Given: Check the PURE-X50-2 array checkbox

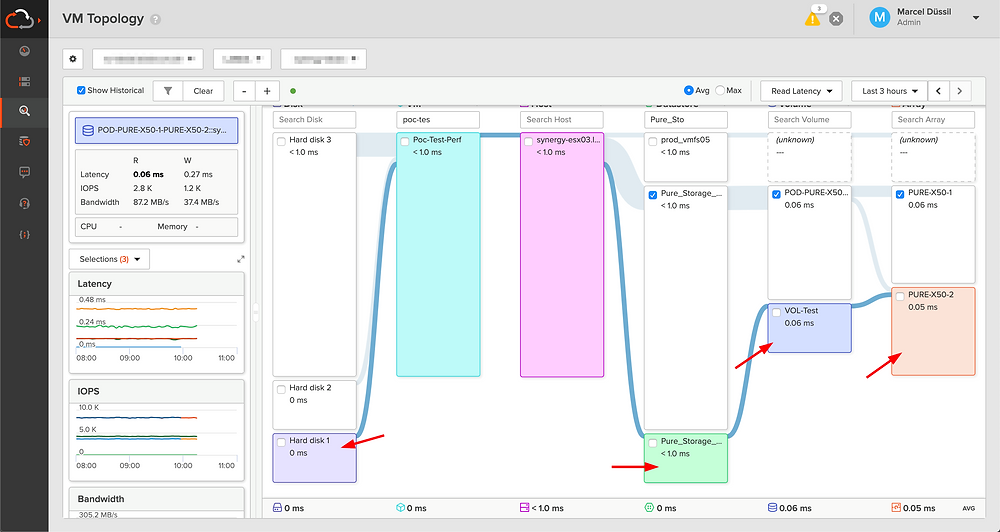Looking at the screenshot, I should coord(900,296).
